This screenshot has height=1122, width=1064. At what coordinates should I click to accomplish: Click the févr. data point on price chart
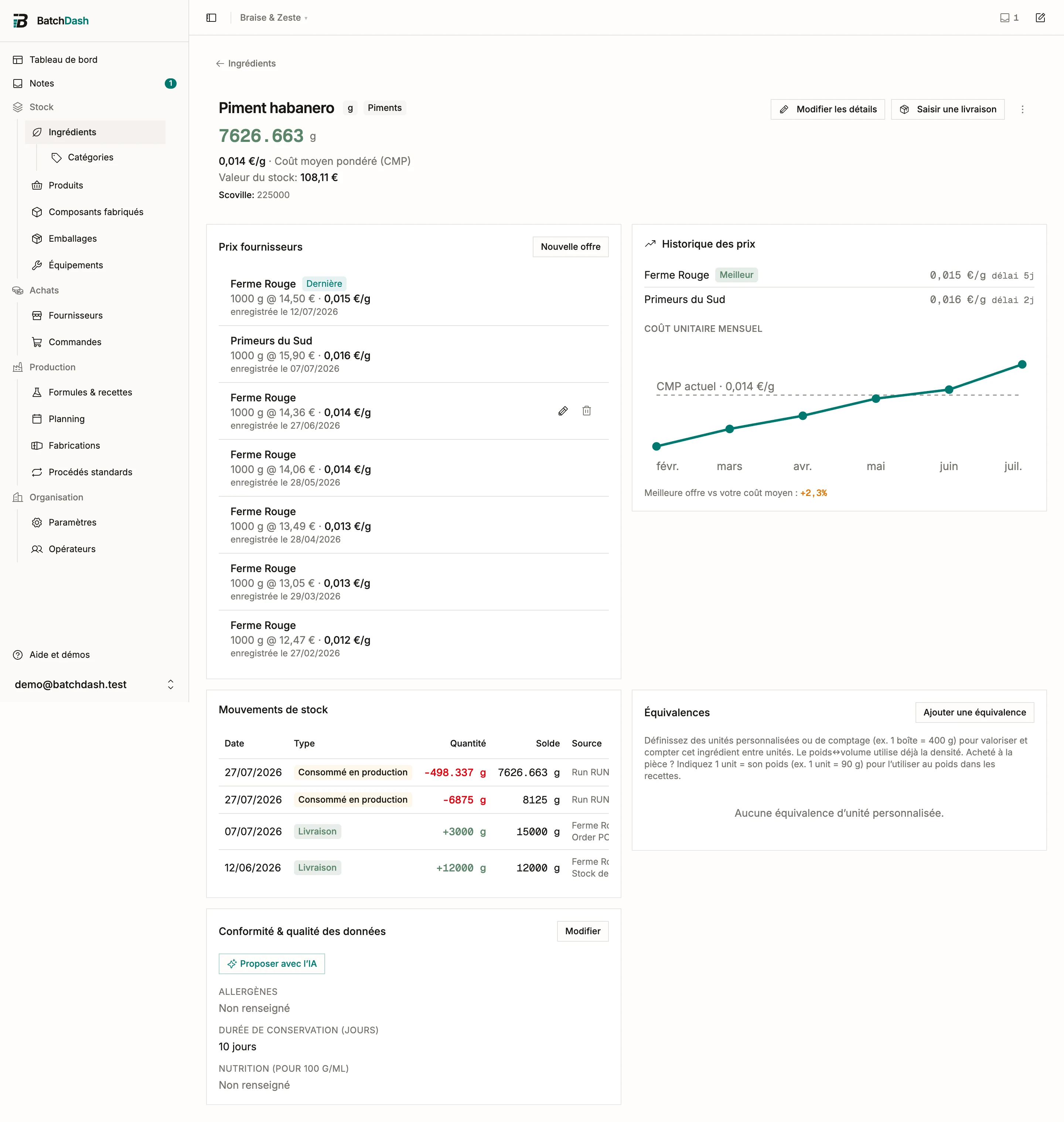pos(656,446)
